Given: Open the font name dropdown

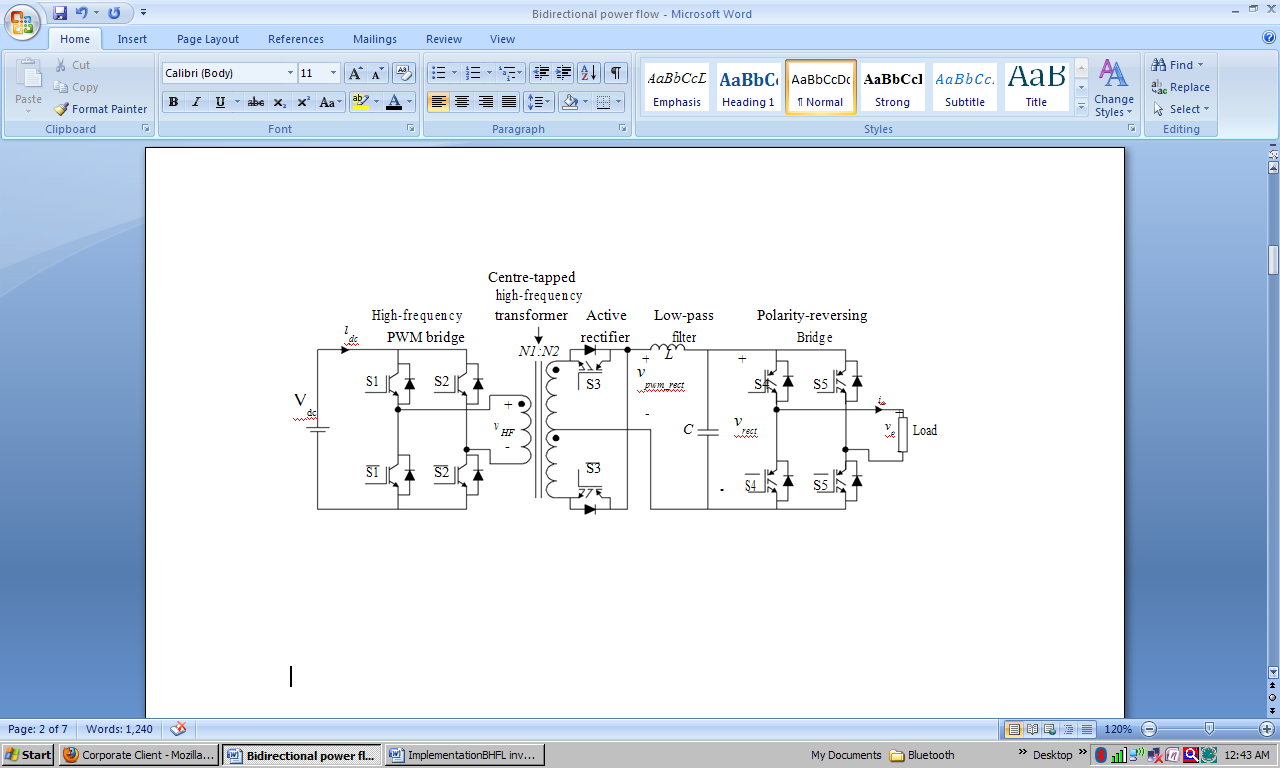Looking at the screenshot, I should click(290, 73).
